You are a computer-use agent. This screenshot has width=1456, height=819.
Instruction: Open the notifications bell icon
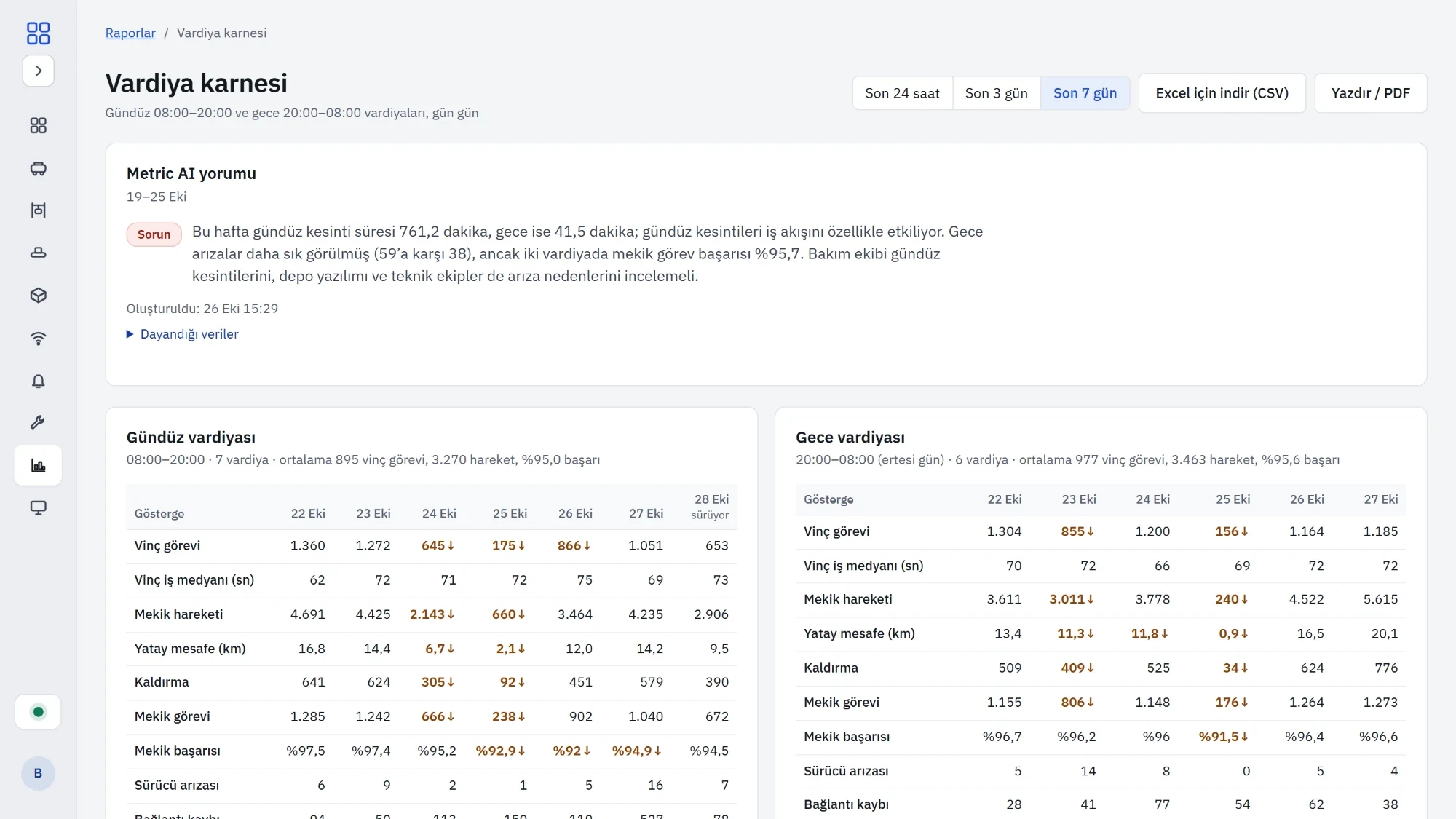39,381
